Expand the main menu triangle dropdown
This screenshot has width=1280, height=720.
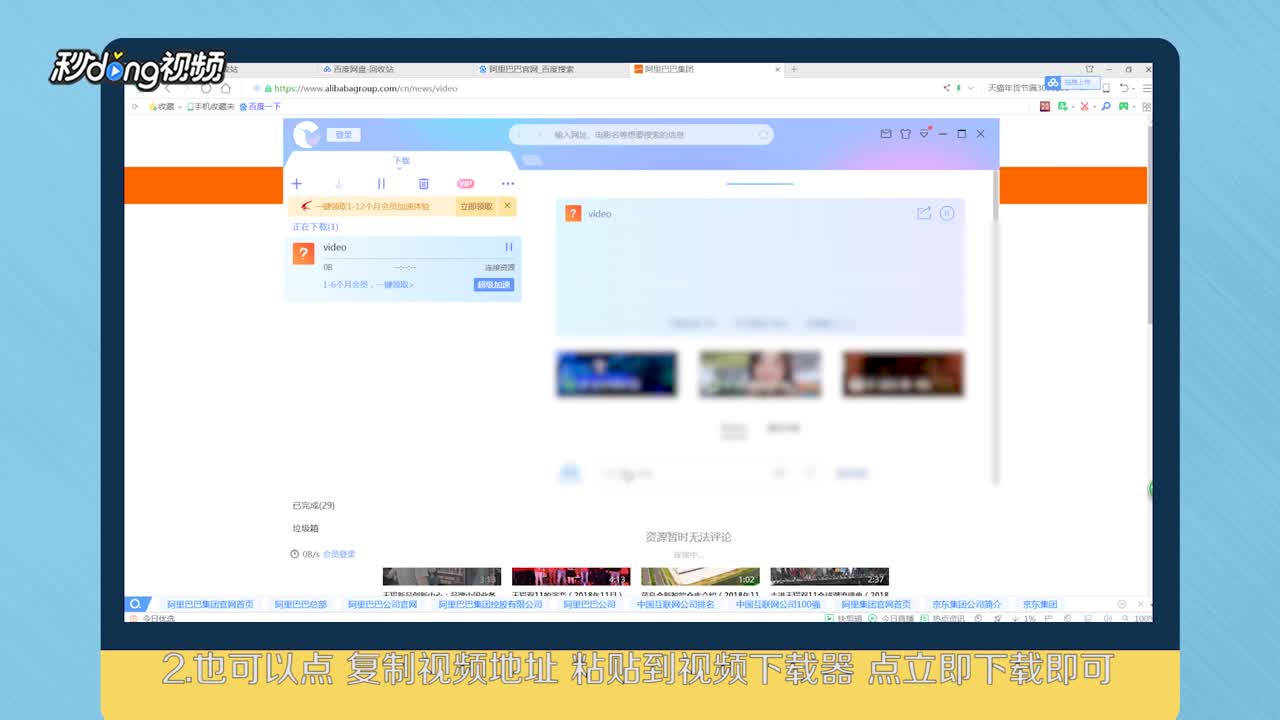click(924, 134)
